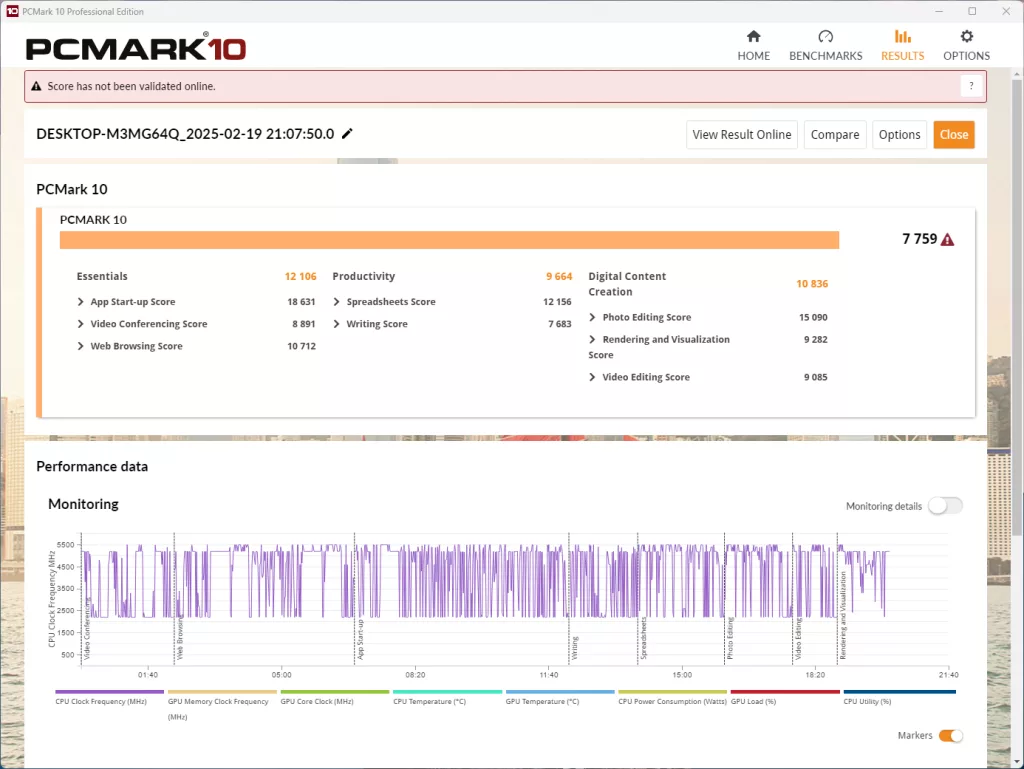Click the Web Browsing marker on chart
Image resolution: width=1024 pixels, height=769 pixels.
pyautogui.click(x=180, y=638)
